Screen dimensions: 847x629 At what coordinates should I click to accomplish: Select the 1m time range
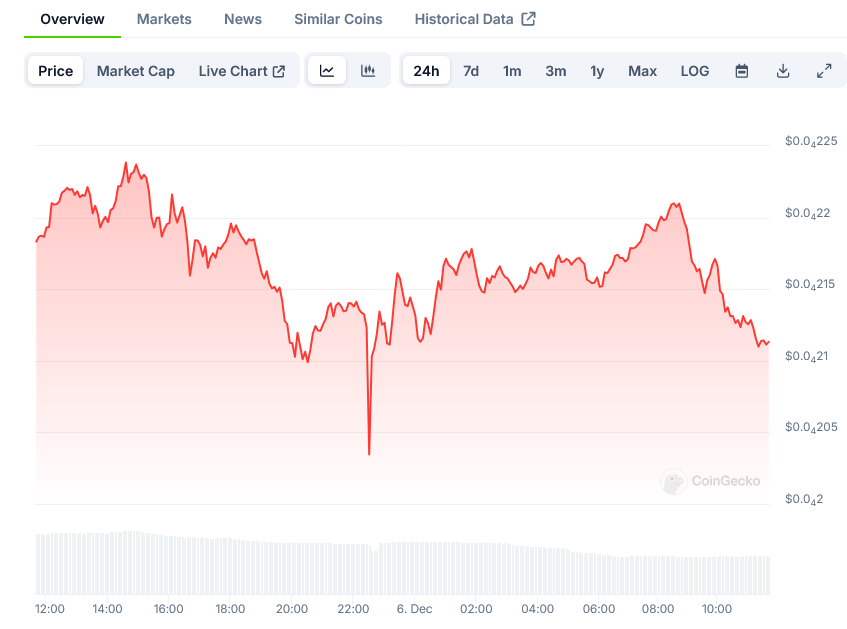coord(512,71)
